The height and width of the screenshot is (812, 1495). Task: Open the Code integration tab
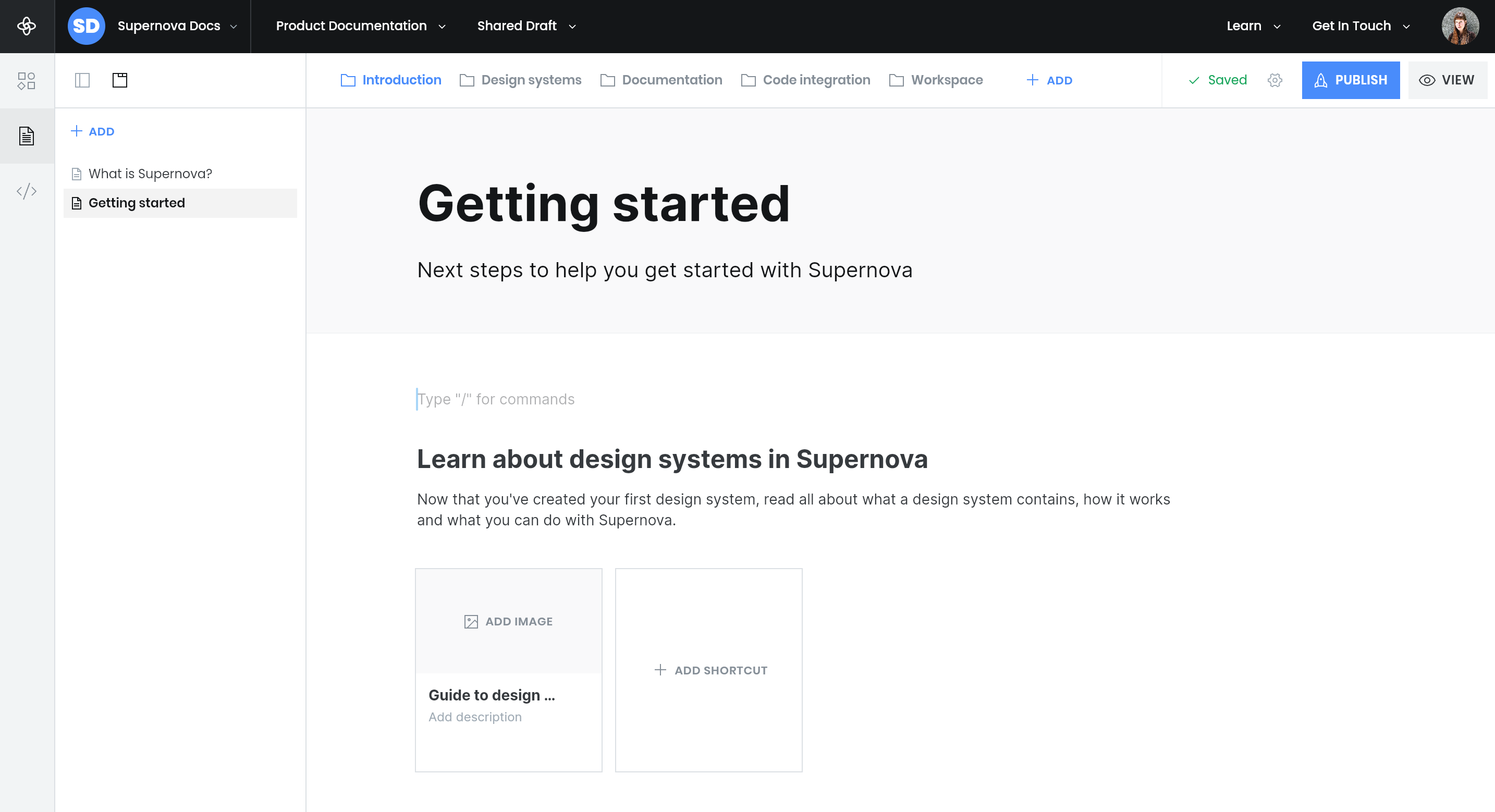click(x=805, y=80)
